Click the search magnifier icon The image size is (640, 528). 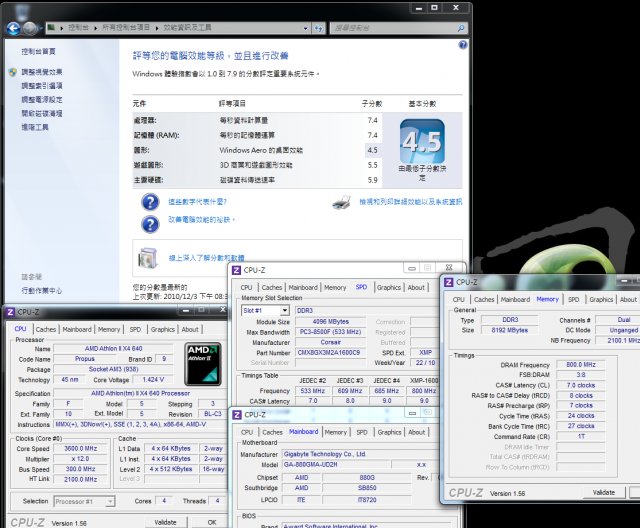tap(461, 28)
